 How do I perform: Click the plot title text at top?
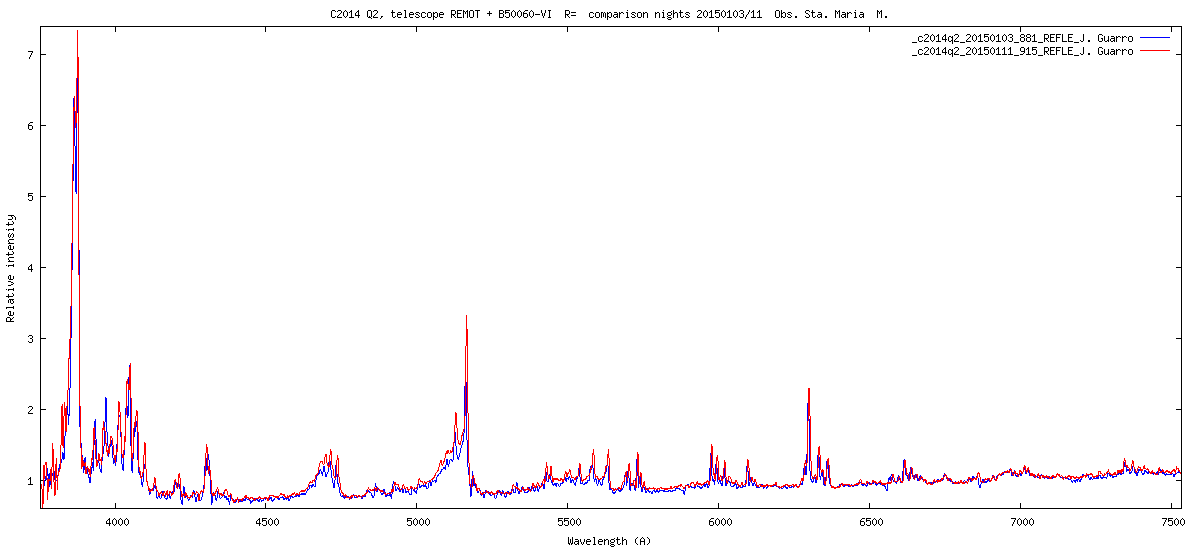tap(609, 15)
